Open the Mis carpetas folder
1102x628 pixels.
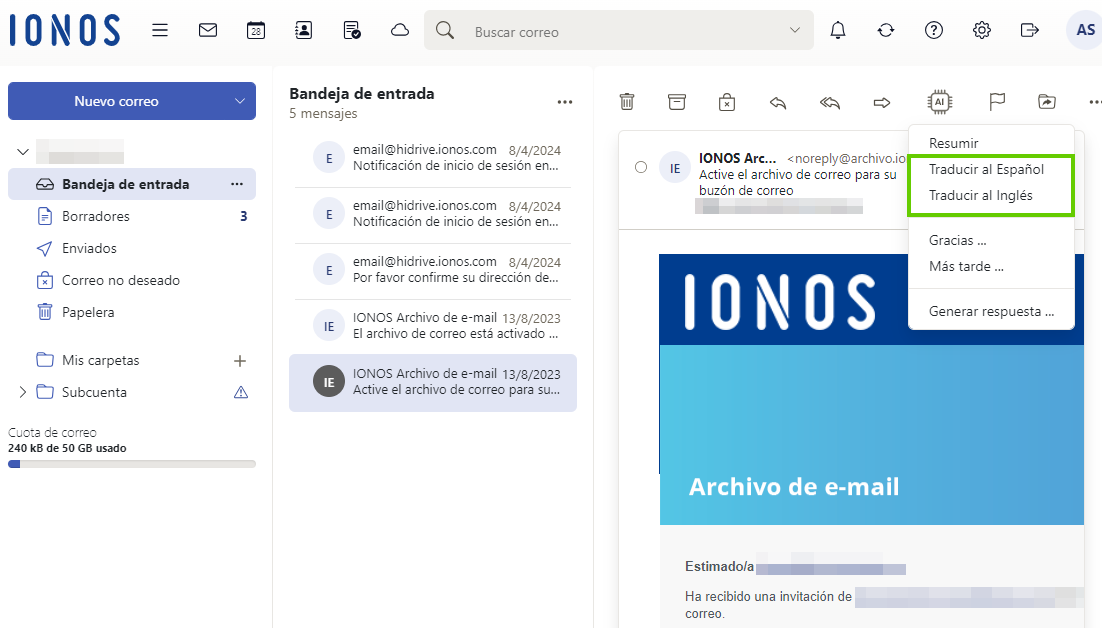[101, 360]
